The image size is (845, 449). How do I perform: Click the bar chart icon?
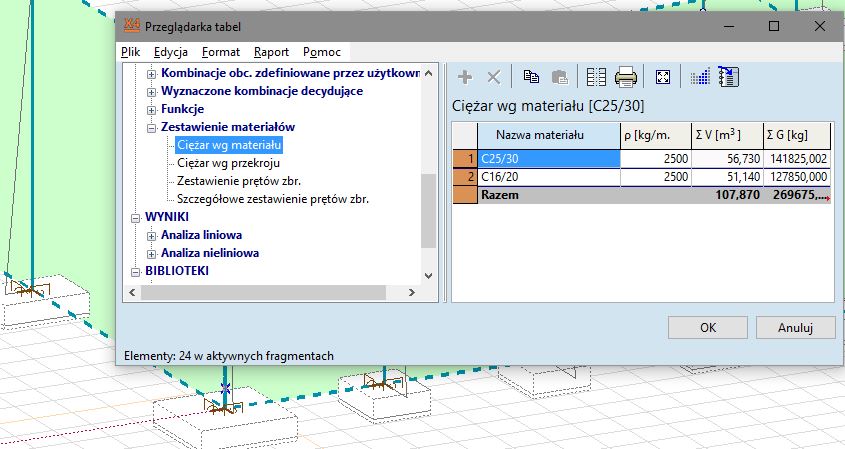click(699, 77)
